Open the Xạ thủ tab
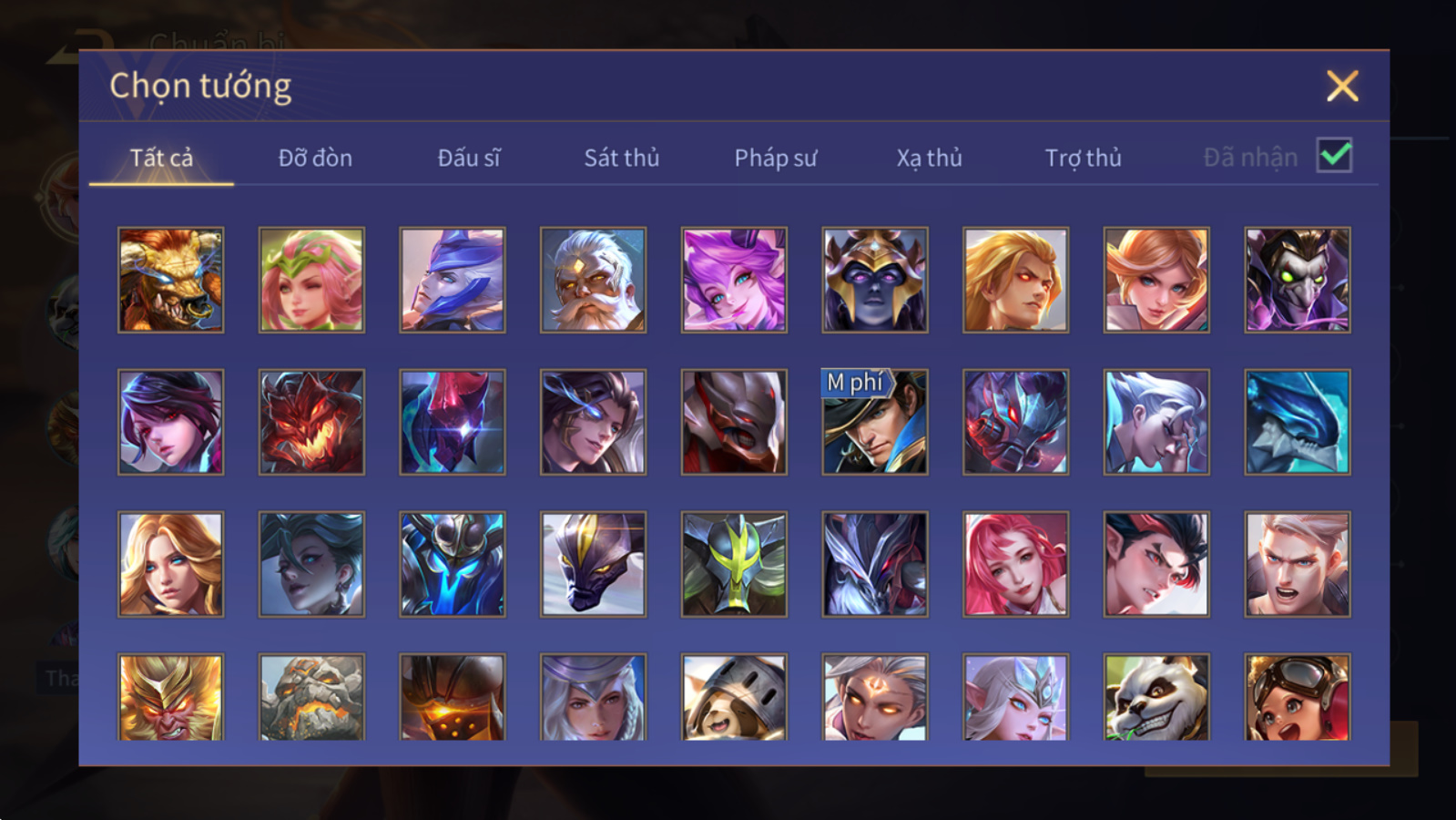Viewport: 1456px width, 820px height. point(929,158)
